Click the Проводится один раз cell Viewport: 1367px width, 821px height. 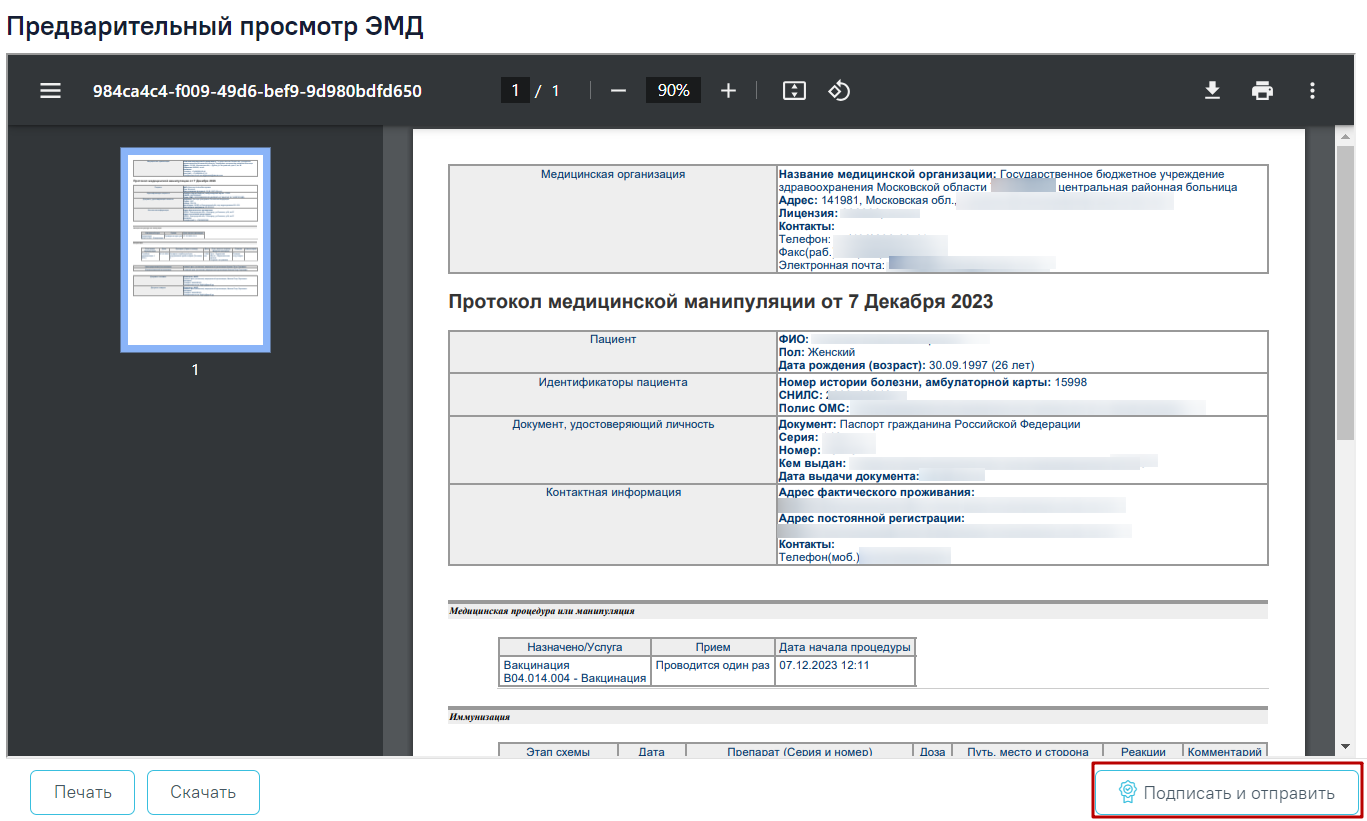[x=713, y=671]
